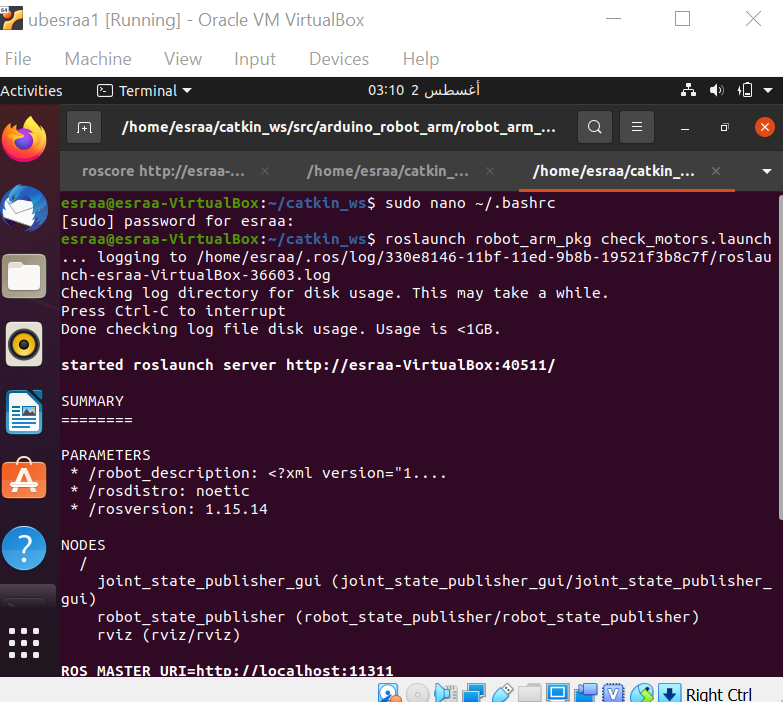Click the new terminal tab button

[84, 127]
